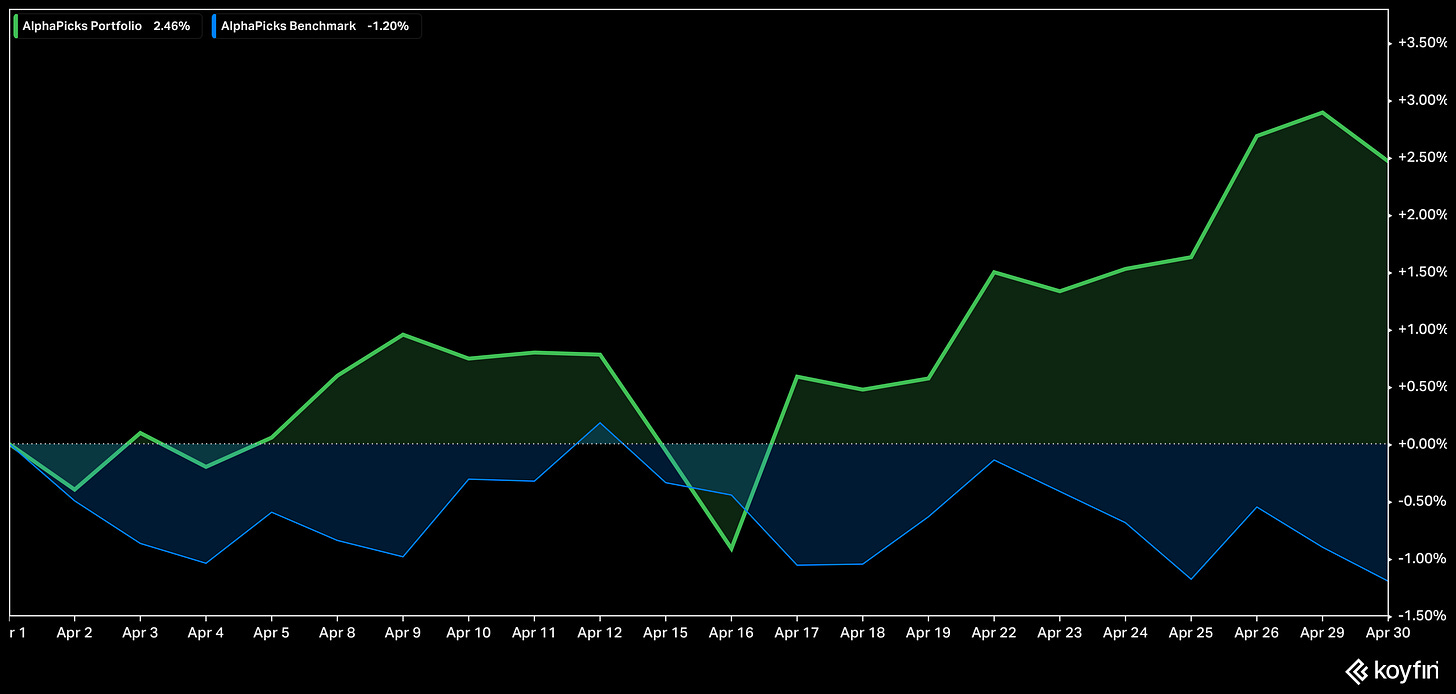Screen dimensions: 1456x694
Task: Click the Apr 4 date label
Action: point(205,633)
